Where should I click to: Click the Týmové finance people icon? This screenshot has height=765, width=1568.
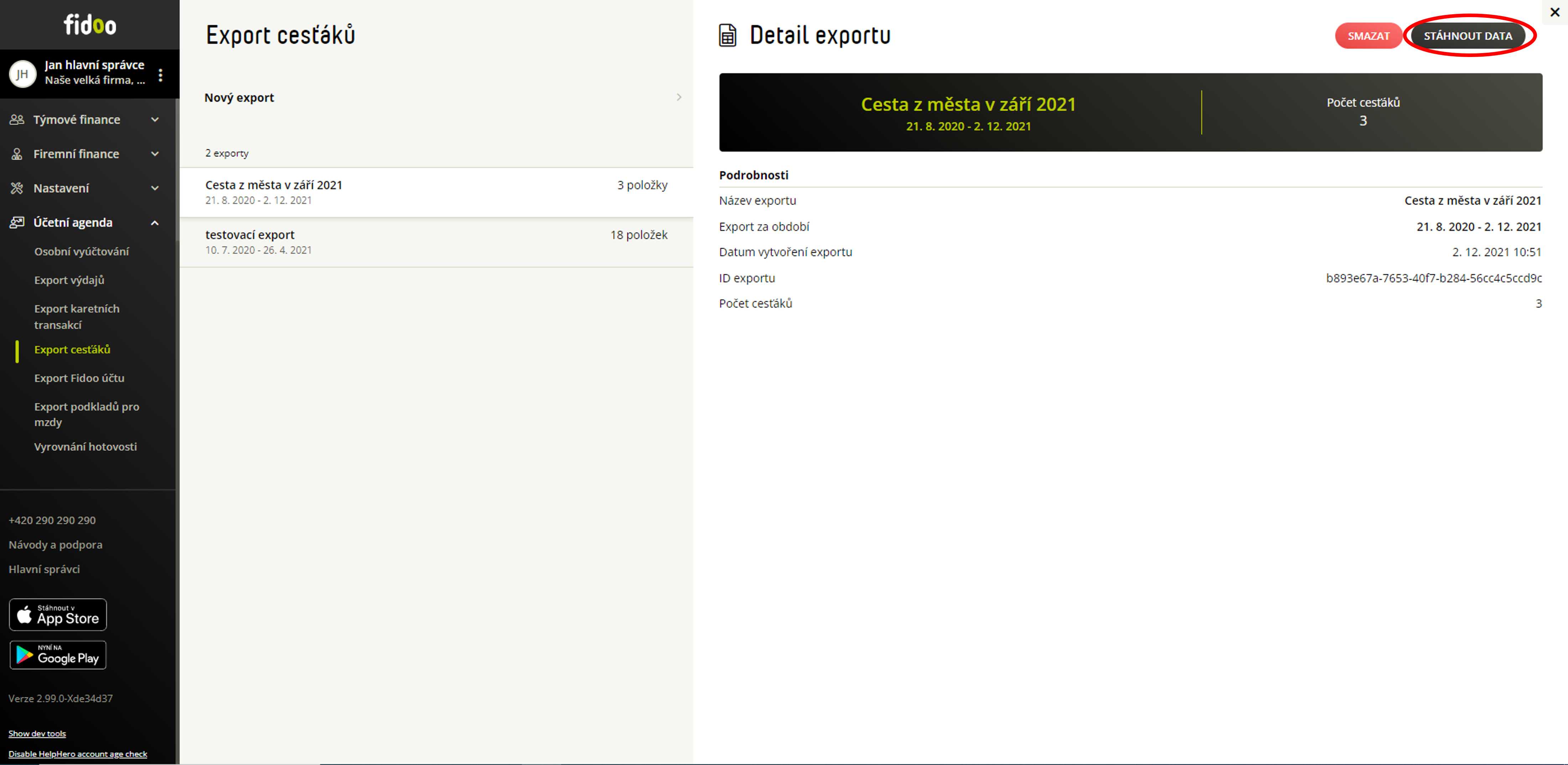17,120
